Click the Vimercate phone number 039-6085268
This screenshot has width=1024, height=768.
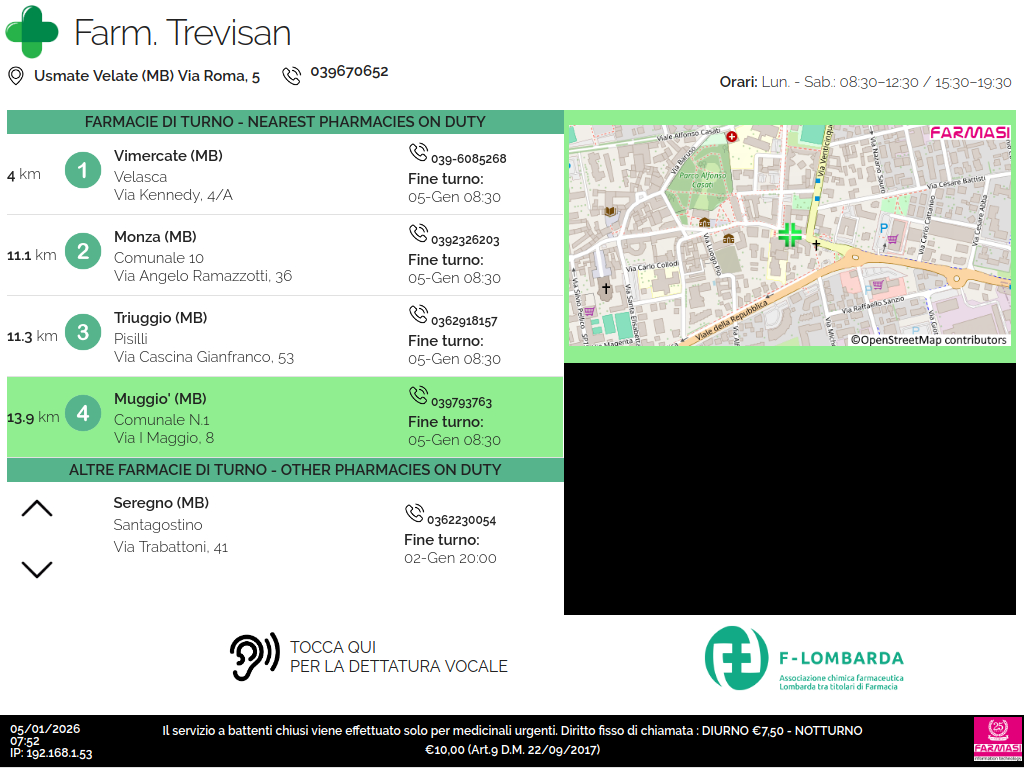468,159
